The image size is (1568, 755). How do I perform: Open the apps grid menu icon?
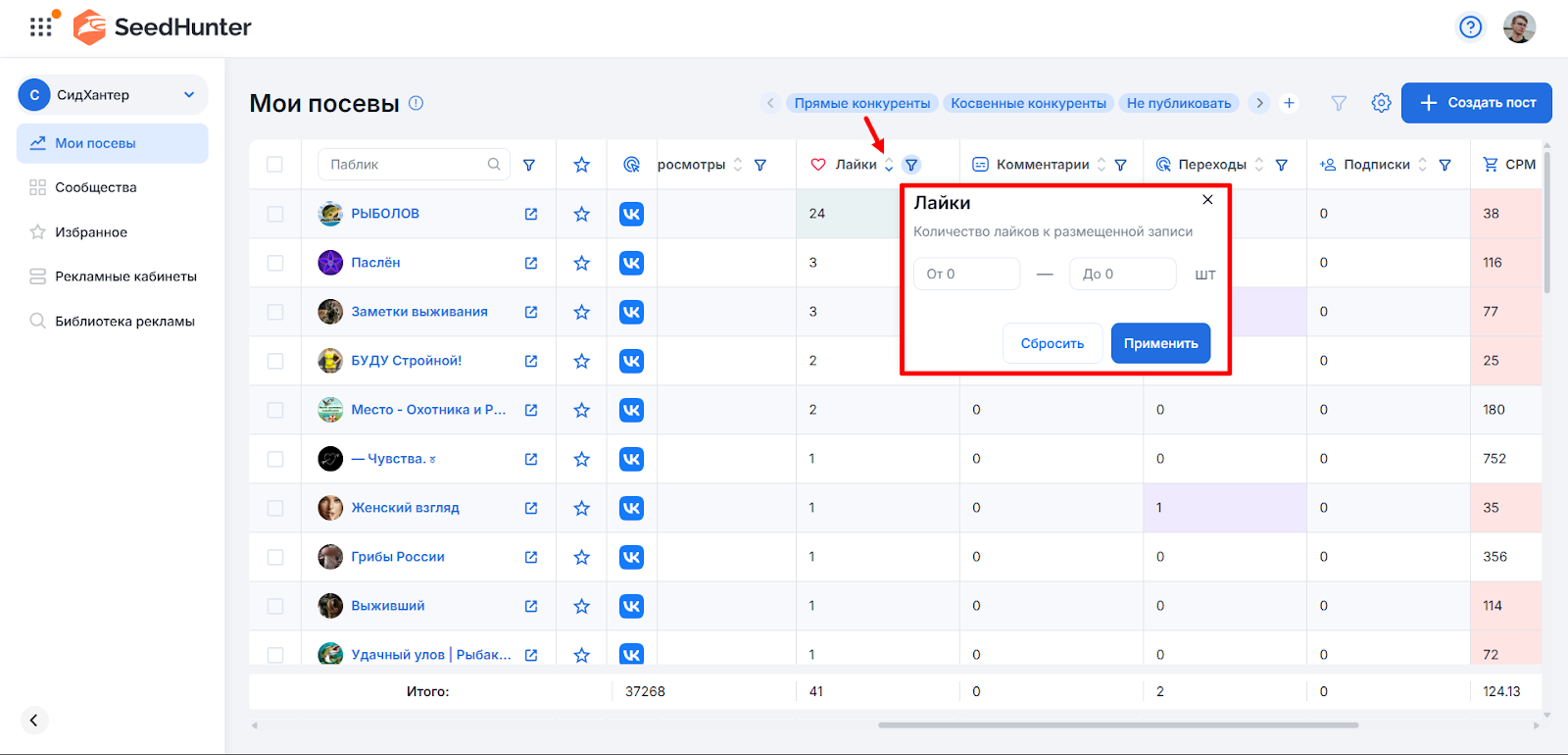coord(40,27)
